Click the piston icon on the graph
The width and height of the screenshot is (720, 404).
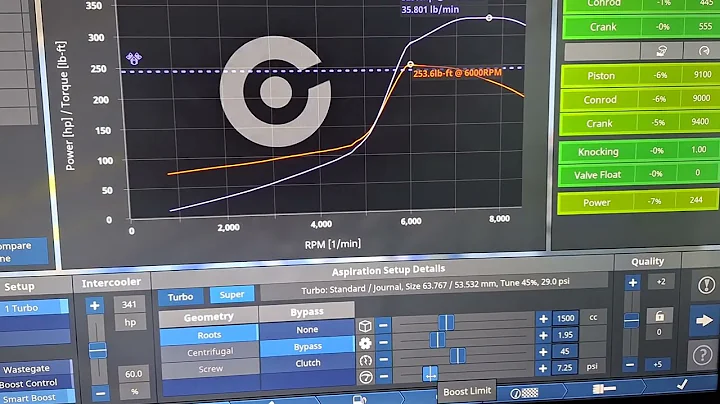click(x=134, y=58)
